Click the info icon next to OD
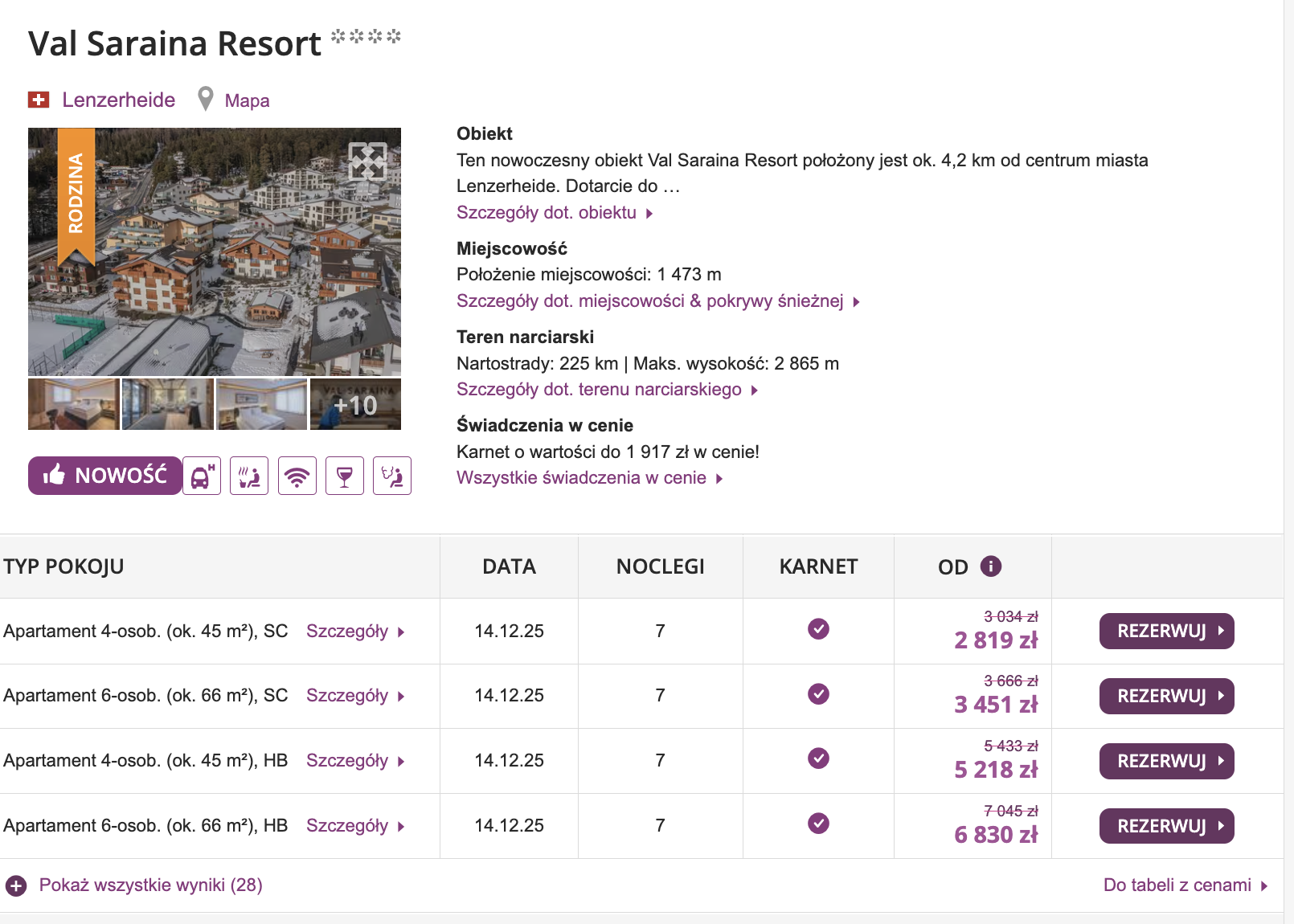1294x924 pixels. tap(991, 566)
